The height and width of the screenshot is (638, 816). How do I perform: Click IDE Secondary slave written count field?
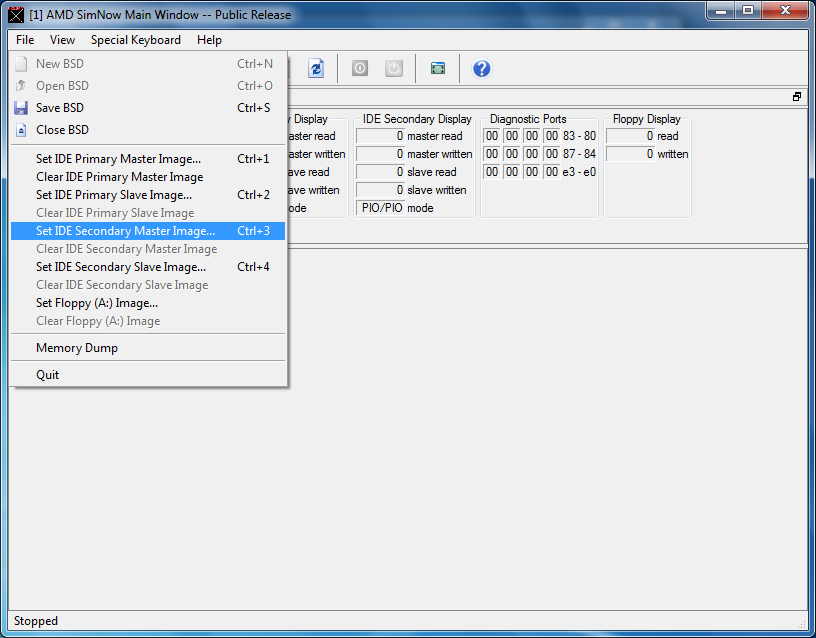pos(380,190)
